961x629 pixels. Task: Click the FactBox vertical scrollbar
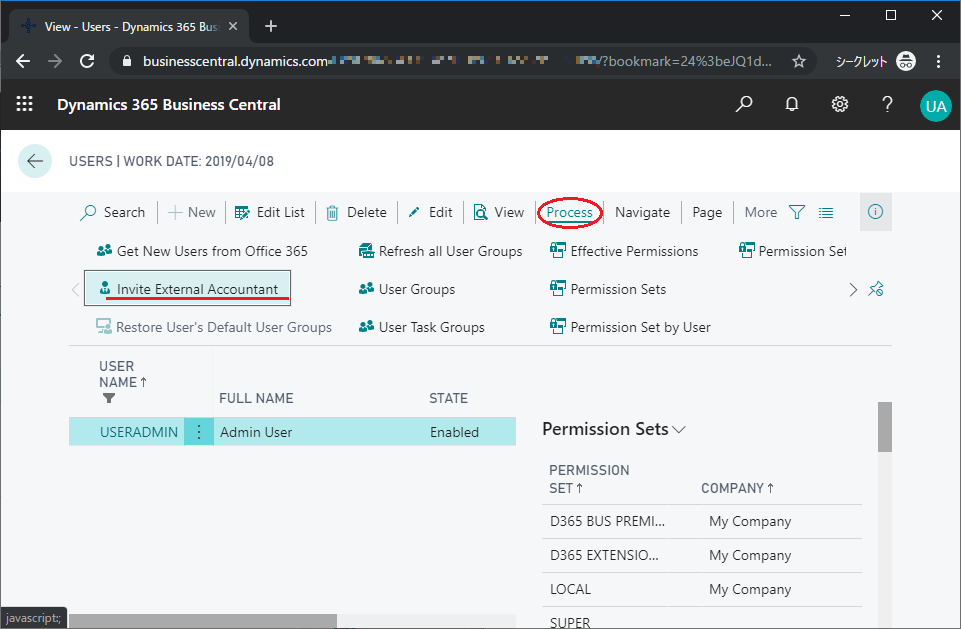point(884,427)
